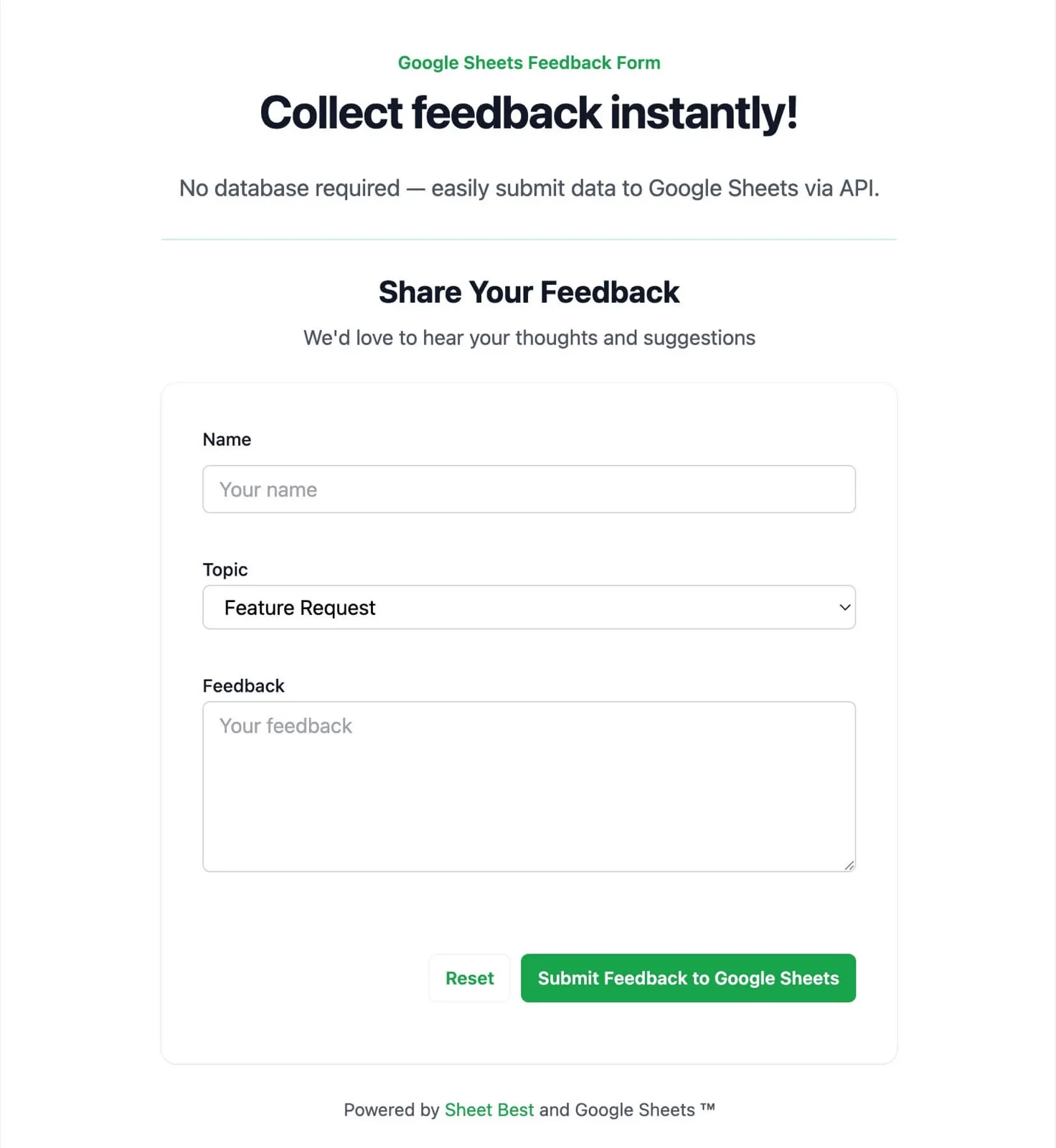1056x1148 pixels.
Task: Click the green Submit Feedback button
Action: coord(687,978)
